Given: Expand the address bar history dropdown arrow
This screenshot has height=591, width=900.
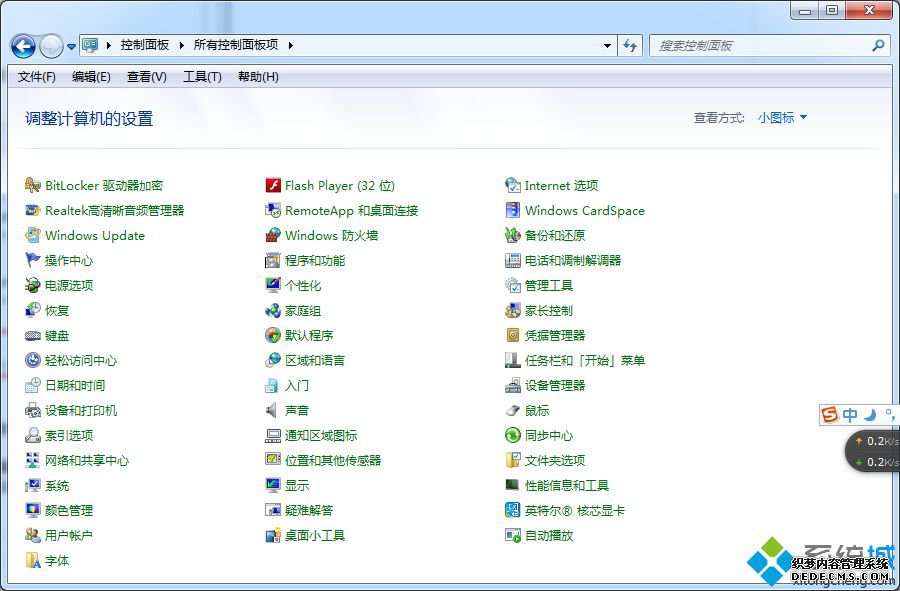Looking at the screenshot, I should point(607,45).
